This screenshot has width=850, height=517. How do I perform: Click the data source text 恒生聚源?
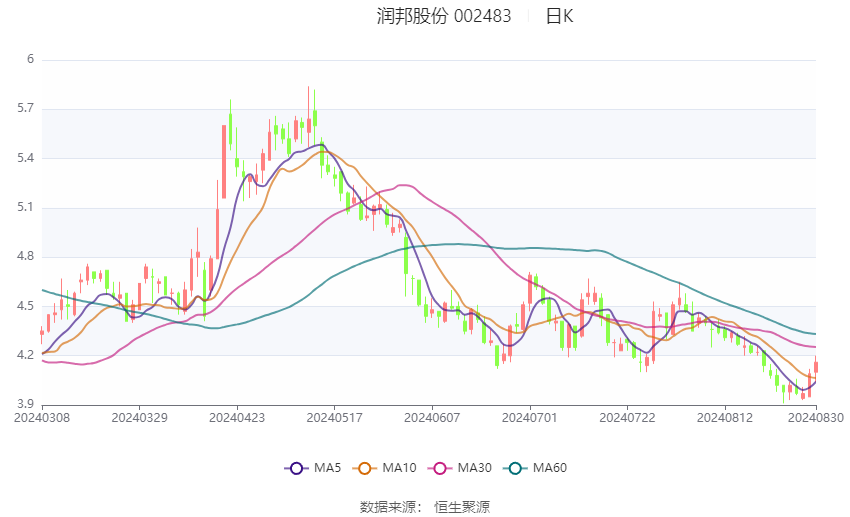[462, 507]
